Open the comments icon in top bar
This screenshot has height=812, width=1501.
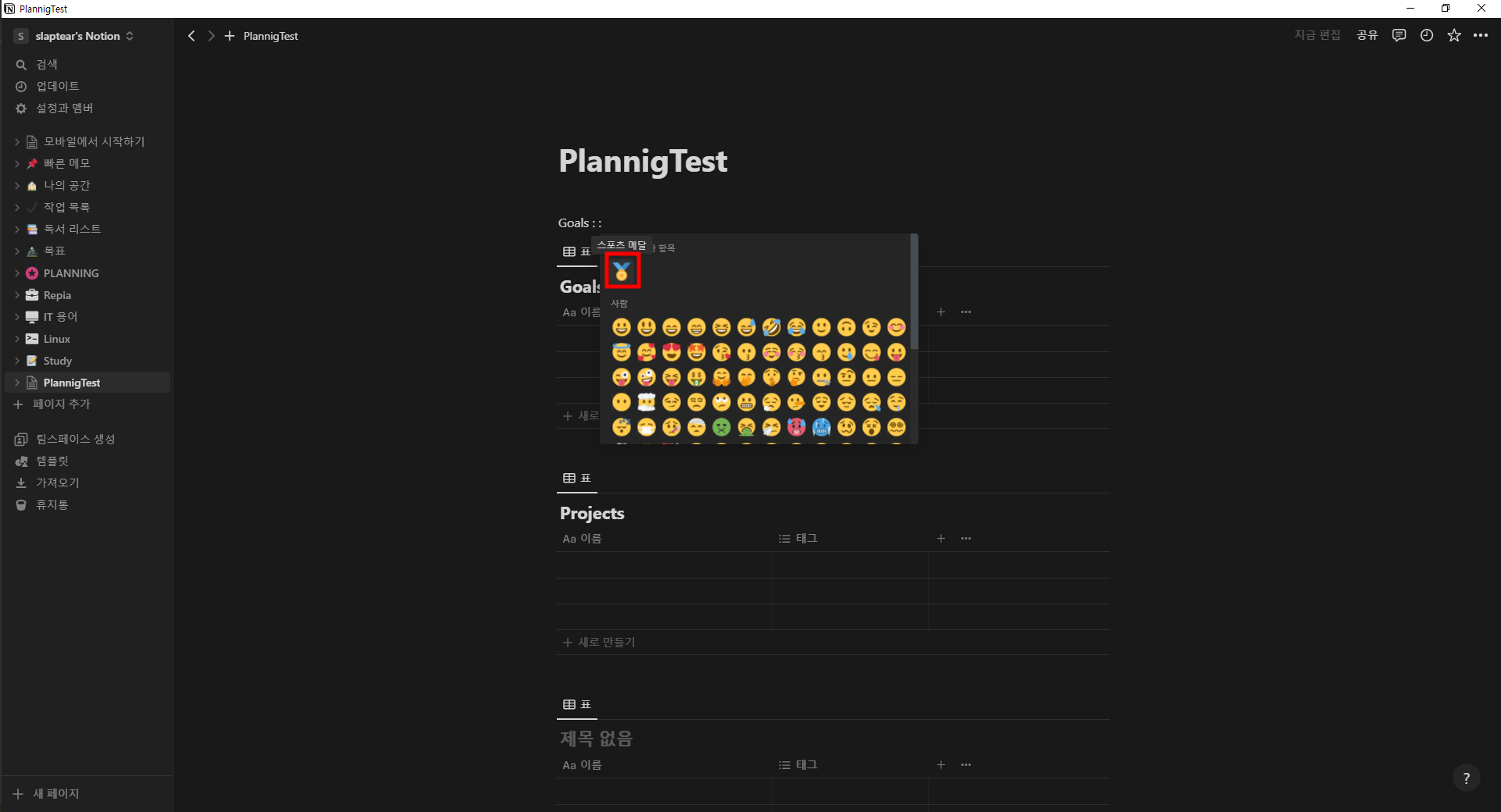click(1399, 36)
